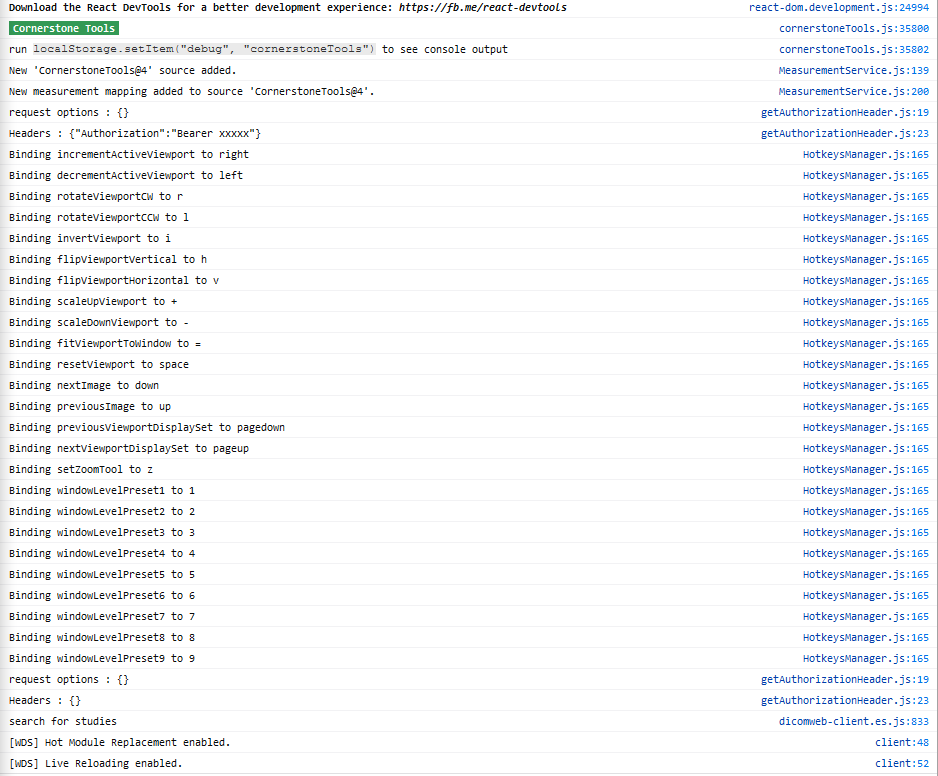Click HotkeysManager.js:165 link on nextImage row
938x776 pixels.
click(x=866, y=385)
